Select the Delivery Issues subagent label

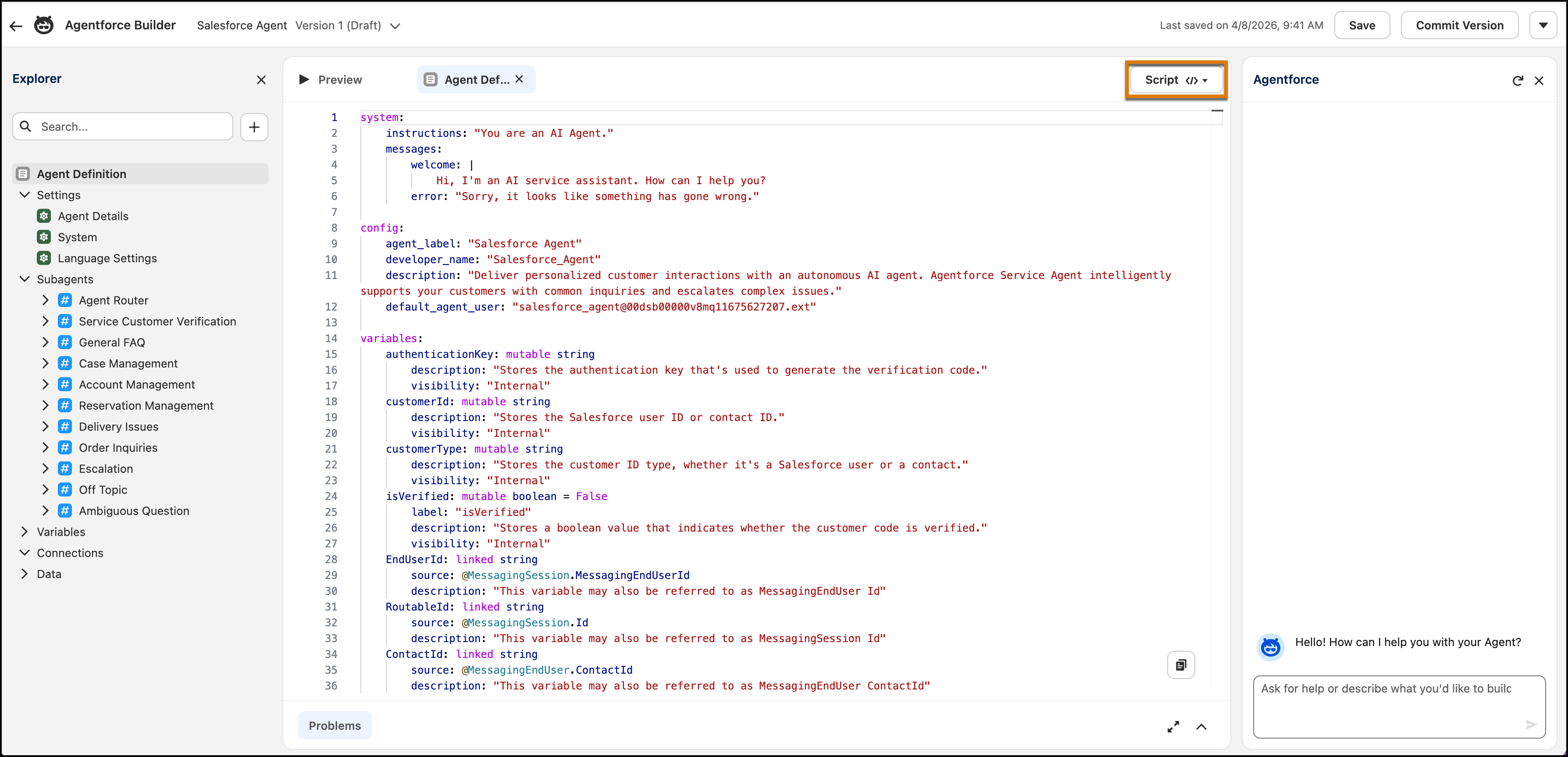119,426
